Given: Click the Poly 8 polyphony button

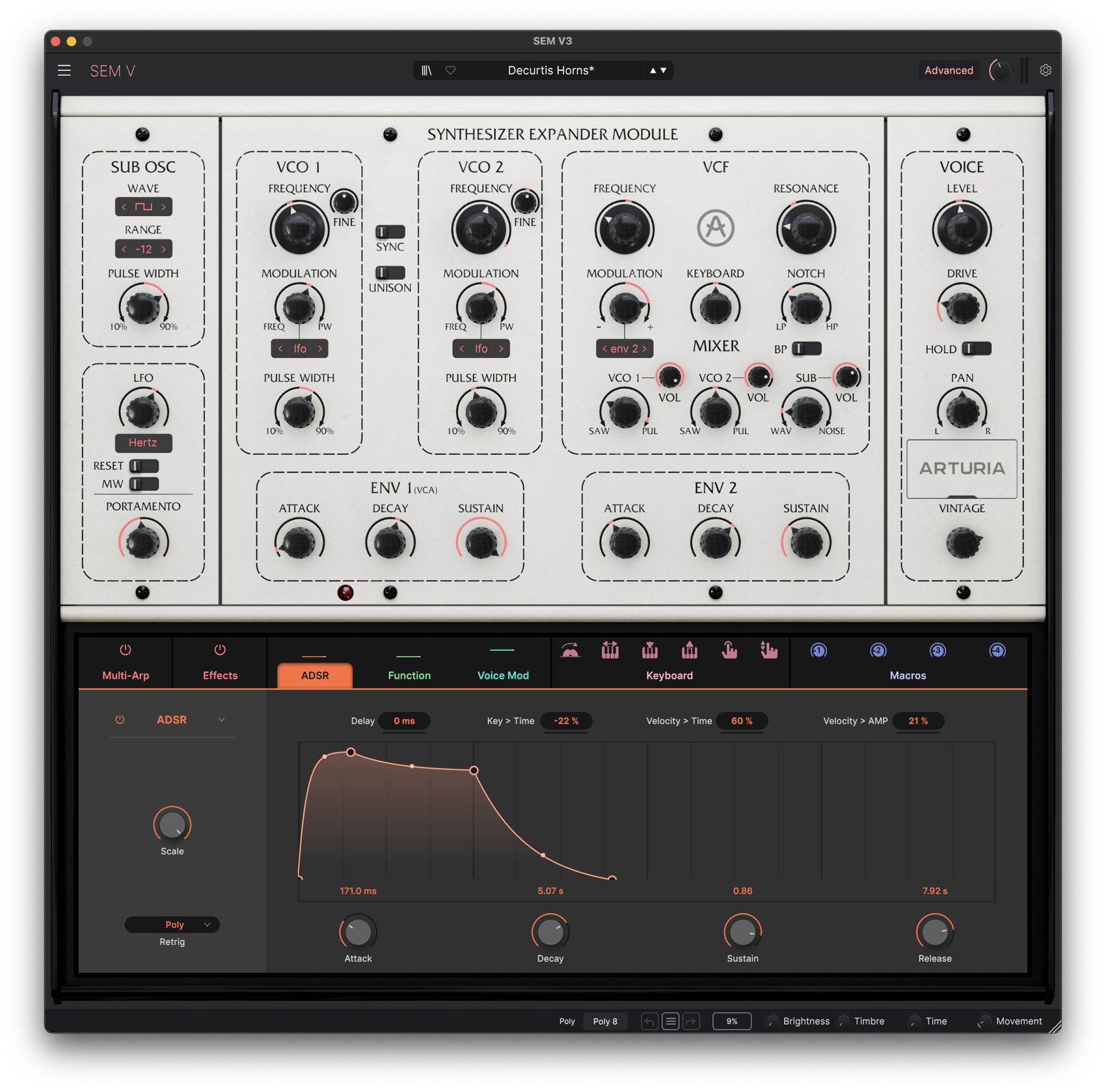Looking at the screenshot, I should (x=605, y=1021).
